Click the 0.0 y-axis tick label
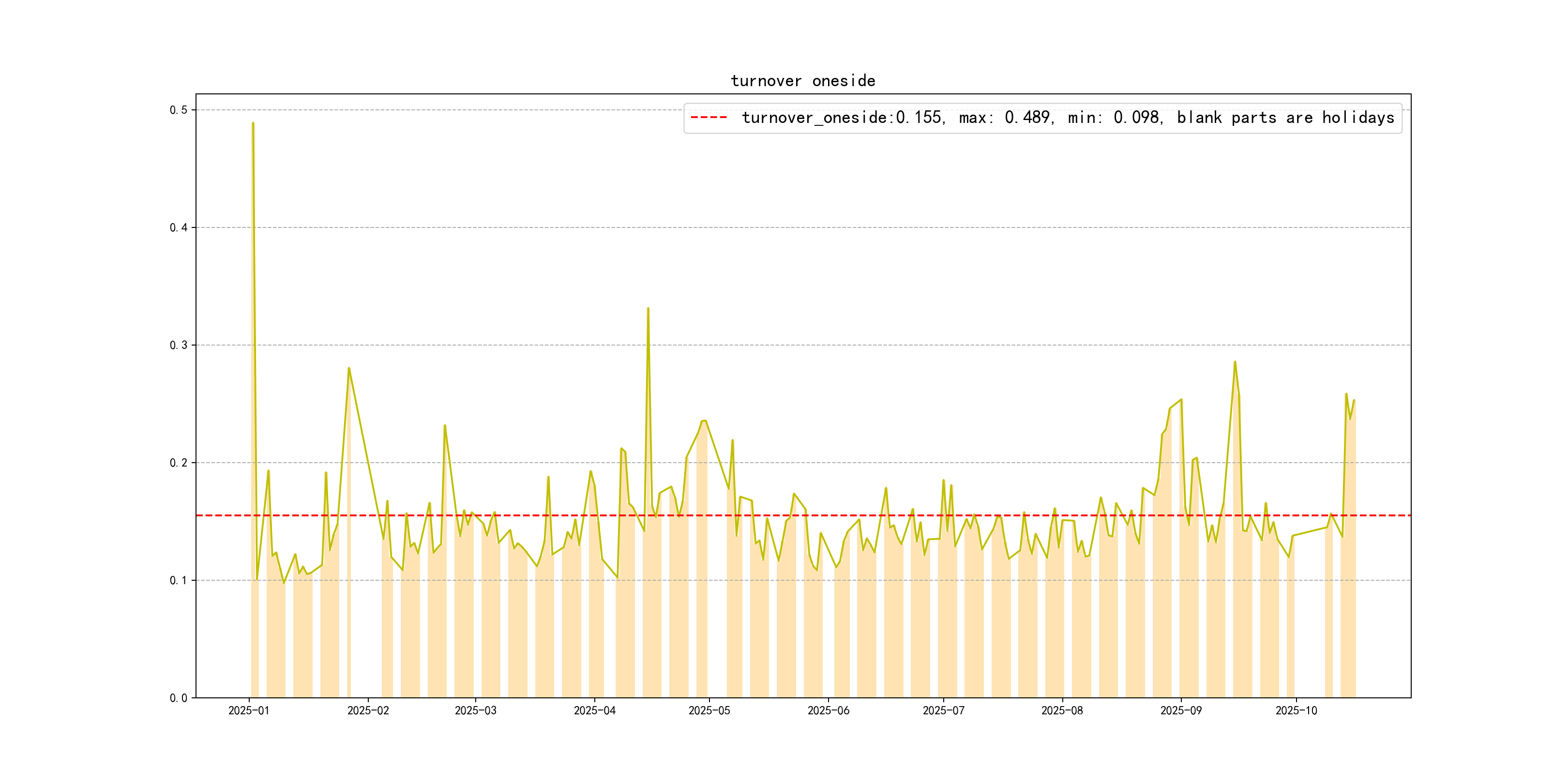 tap(179, 698)
